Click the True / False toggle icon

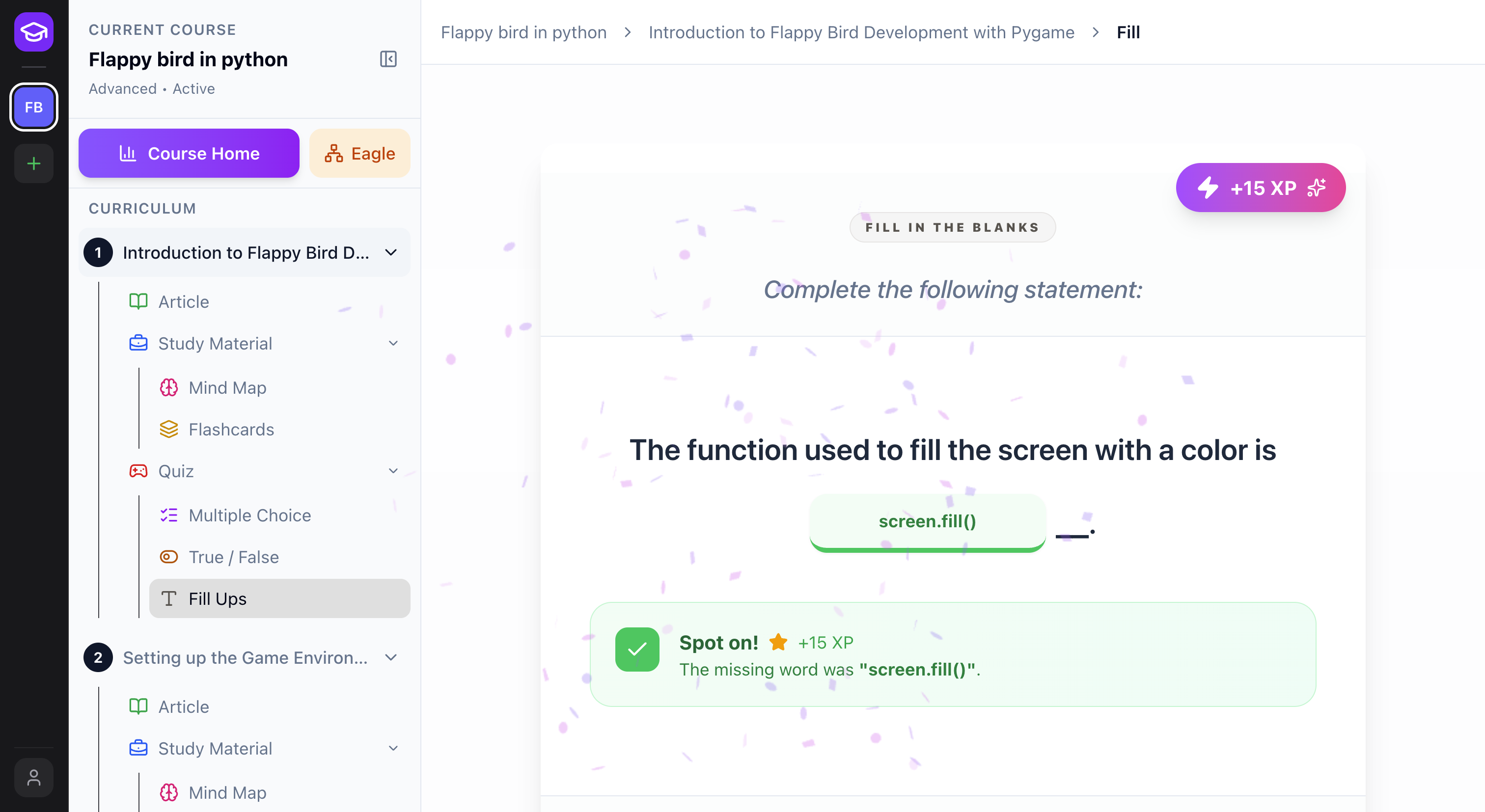168,557
